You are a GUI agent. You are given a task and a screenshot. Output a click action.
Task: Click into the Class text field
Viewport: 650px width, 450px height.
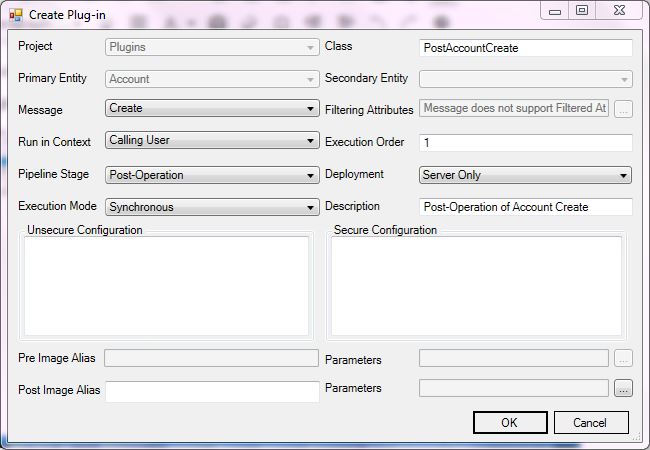coord(526,48)
